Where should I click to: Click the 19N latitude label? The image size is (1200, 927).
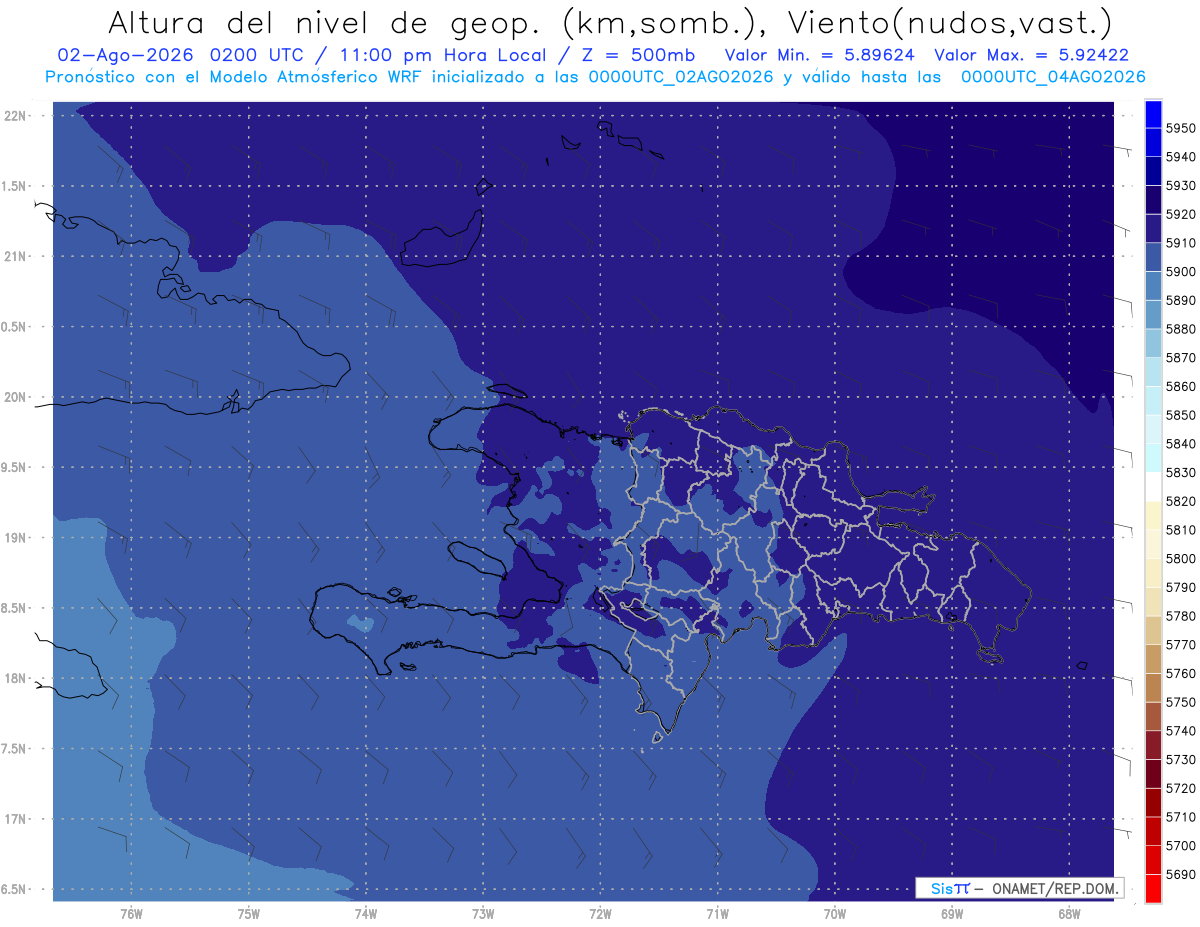pyautogui.click(x=16, y=538)
